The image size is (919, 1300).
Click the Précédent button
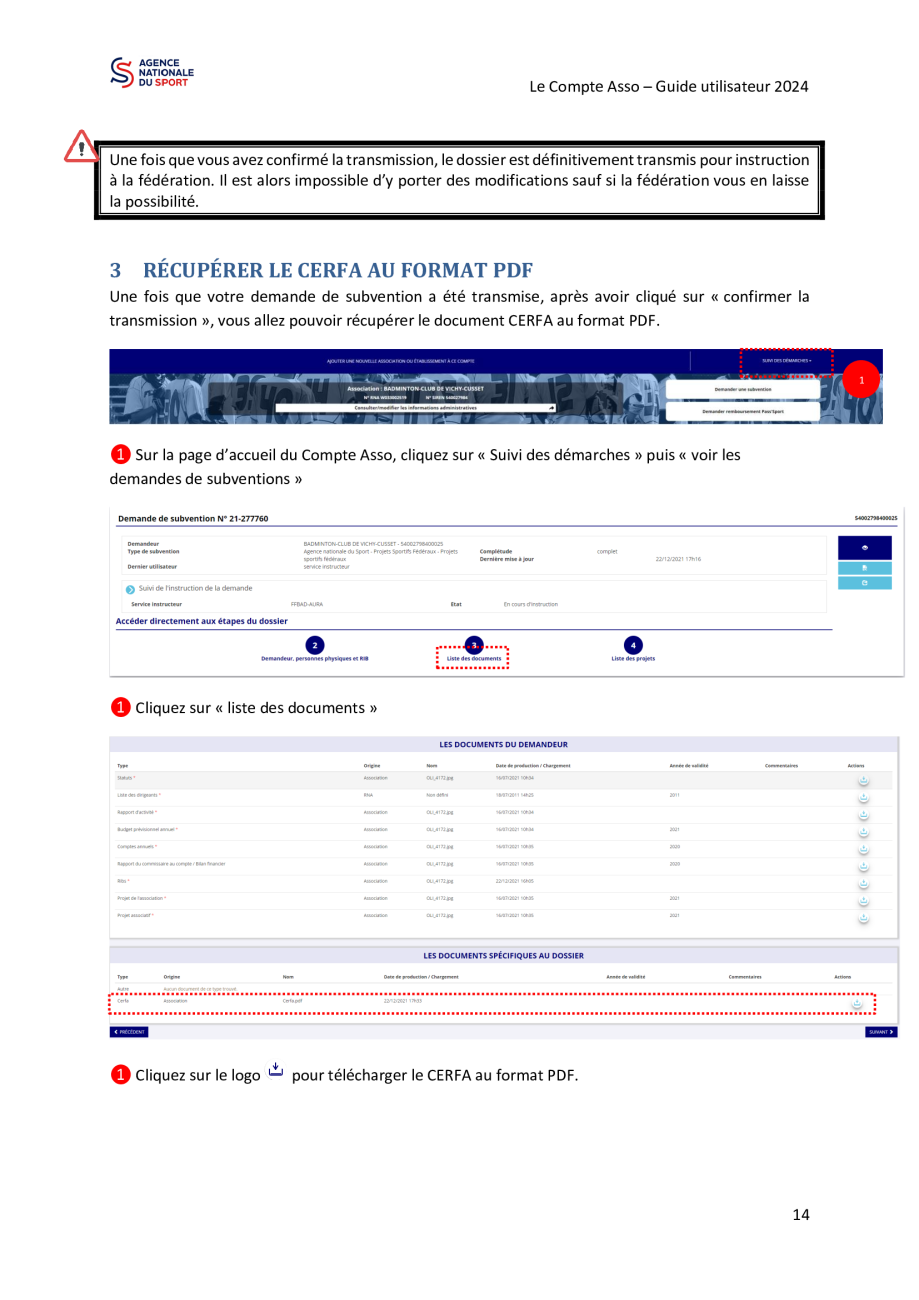pyautogui.click(x=129, y=1031)
